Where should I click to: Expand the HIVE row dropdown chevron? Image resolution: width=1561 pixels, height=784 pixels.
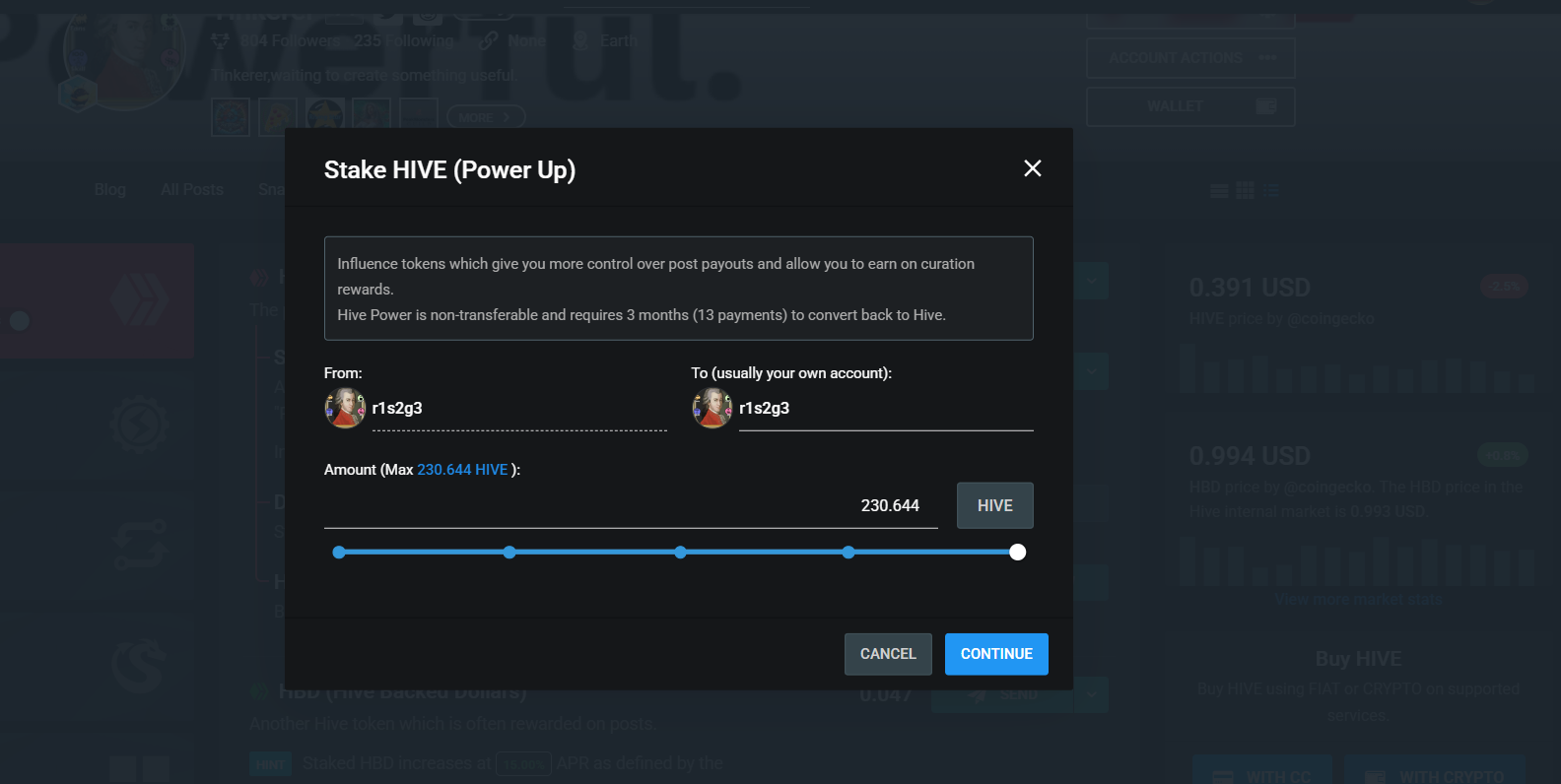click(x=1092, y=281)
